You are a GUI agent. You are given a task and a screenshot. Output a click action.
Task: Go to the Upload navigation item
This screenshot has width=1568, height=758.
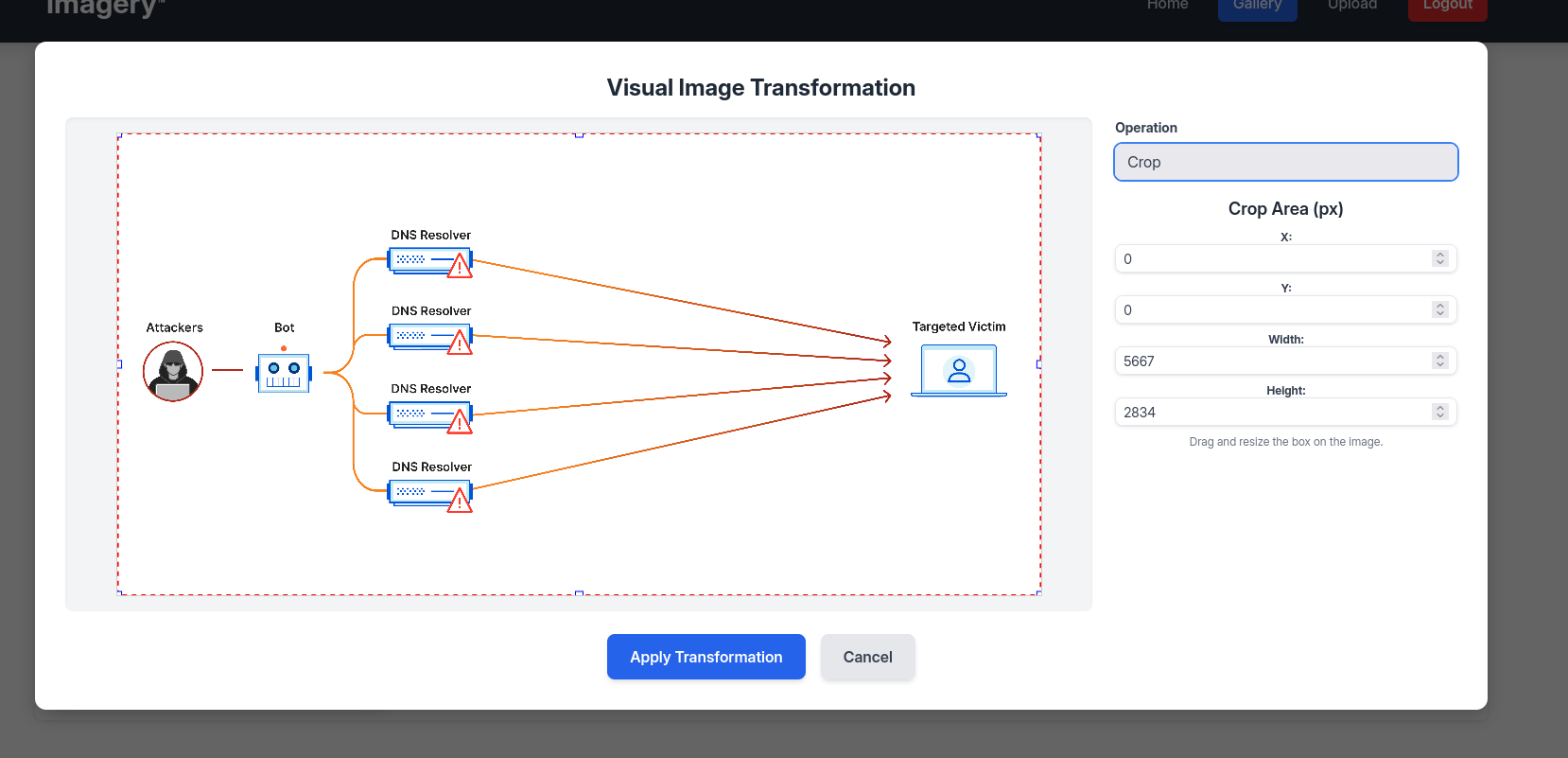click(1351, 7)
